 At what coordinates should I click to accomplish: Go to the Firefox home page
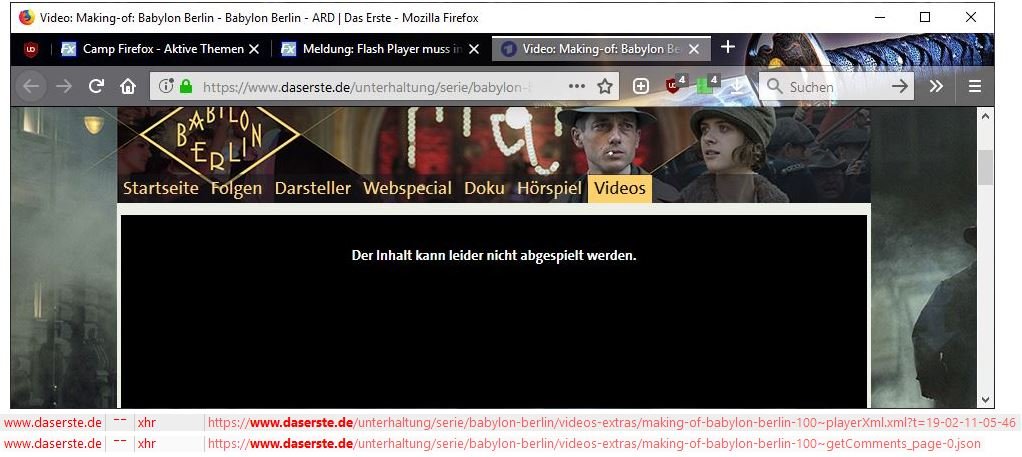[128, 86]
